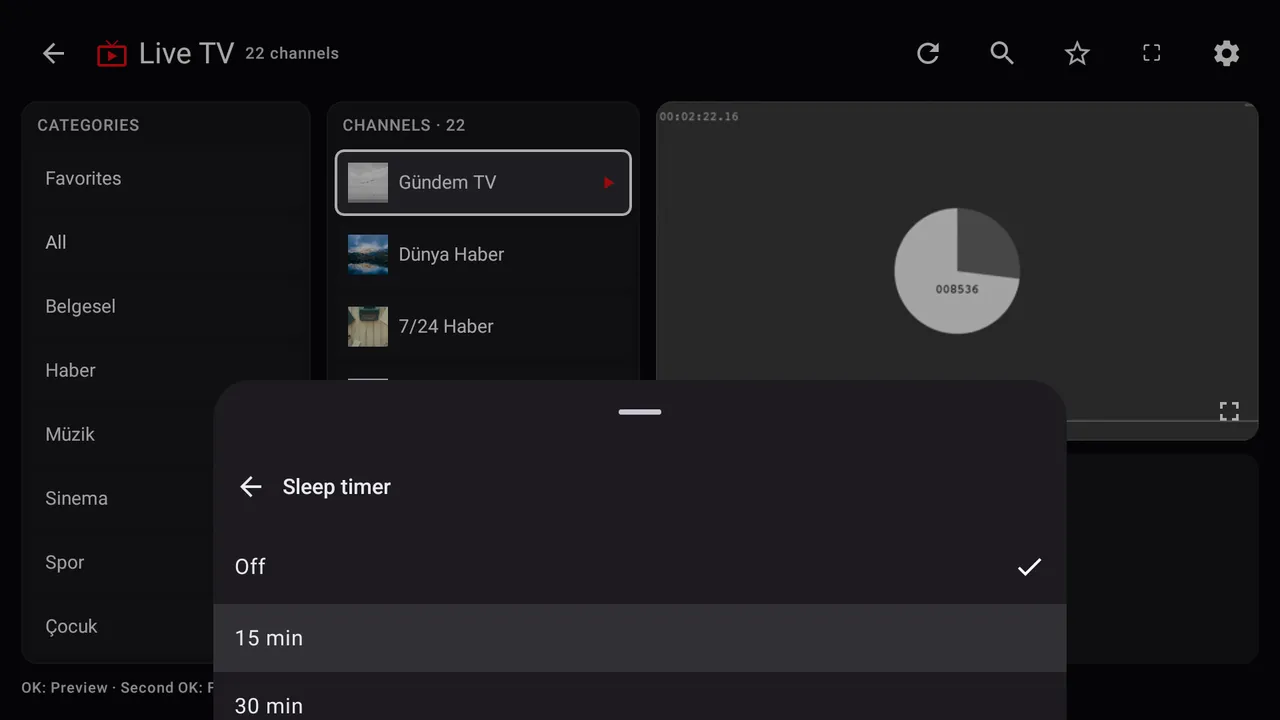Toggle fullscreen from the top toolbar
This screenshot has width=1280, height=720.
click(x=1152, y=54)
